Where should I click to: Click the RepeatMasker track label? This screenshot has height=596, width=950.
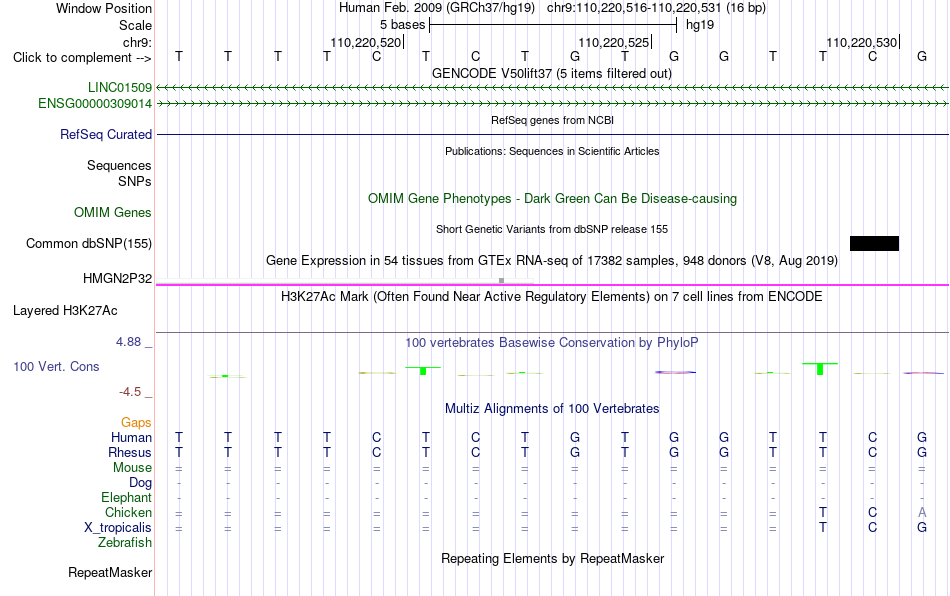110,572
